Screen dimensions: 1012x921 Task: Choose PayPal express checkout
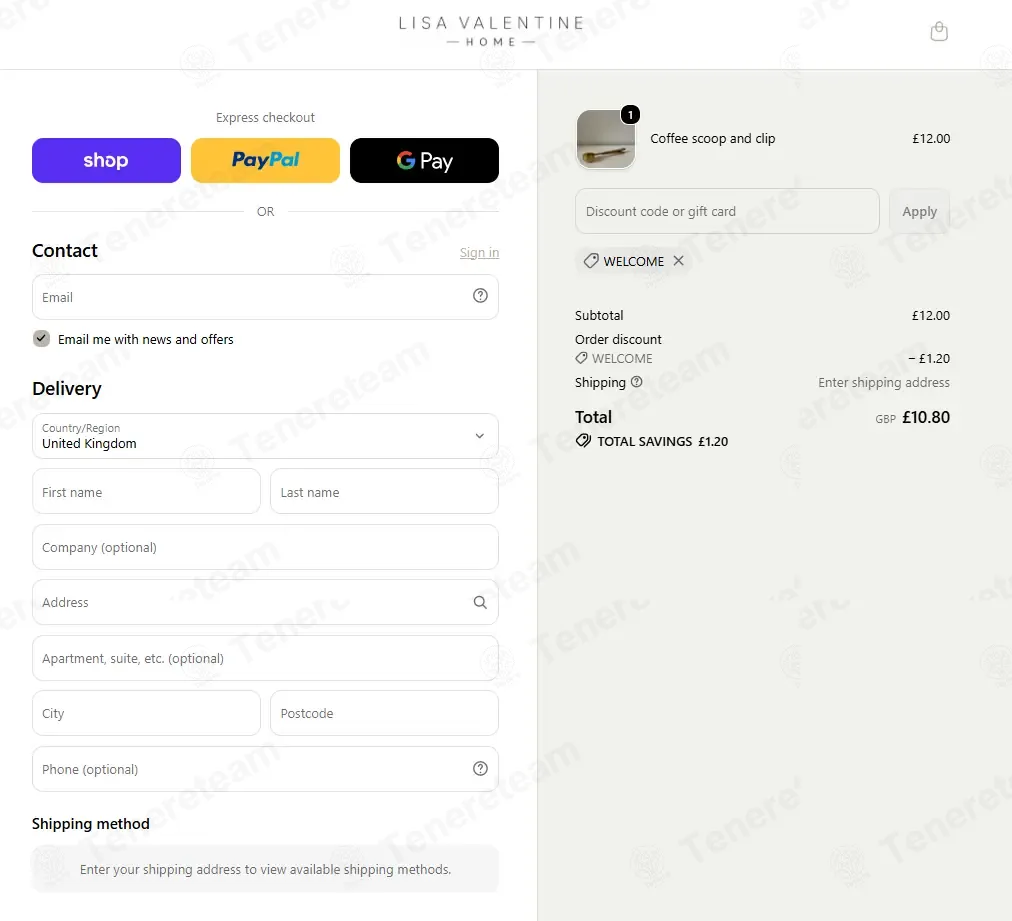[265, 160]
